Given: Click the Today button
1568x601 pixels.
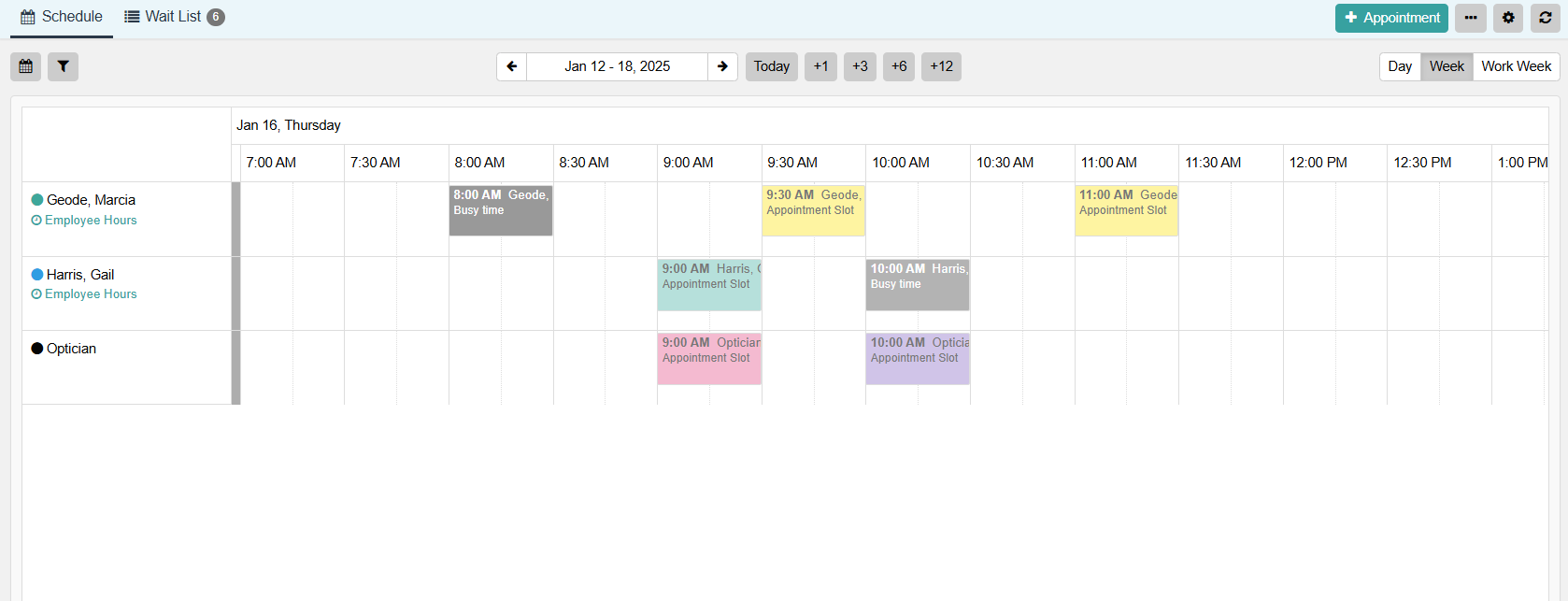Looking at the screenshot, I should [771, 66].
